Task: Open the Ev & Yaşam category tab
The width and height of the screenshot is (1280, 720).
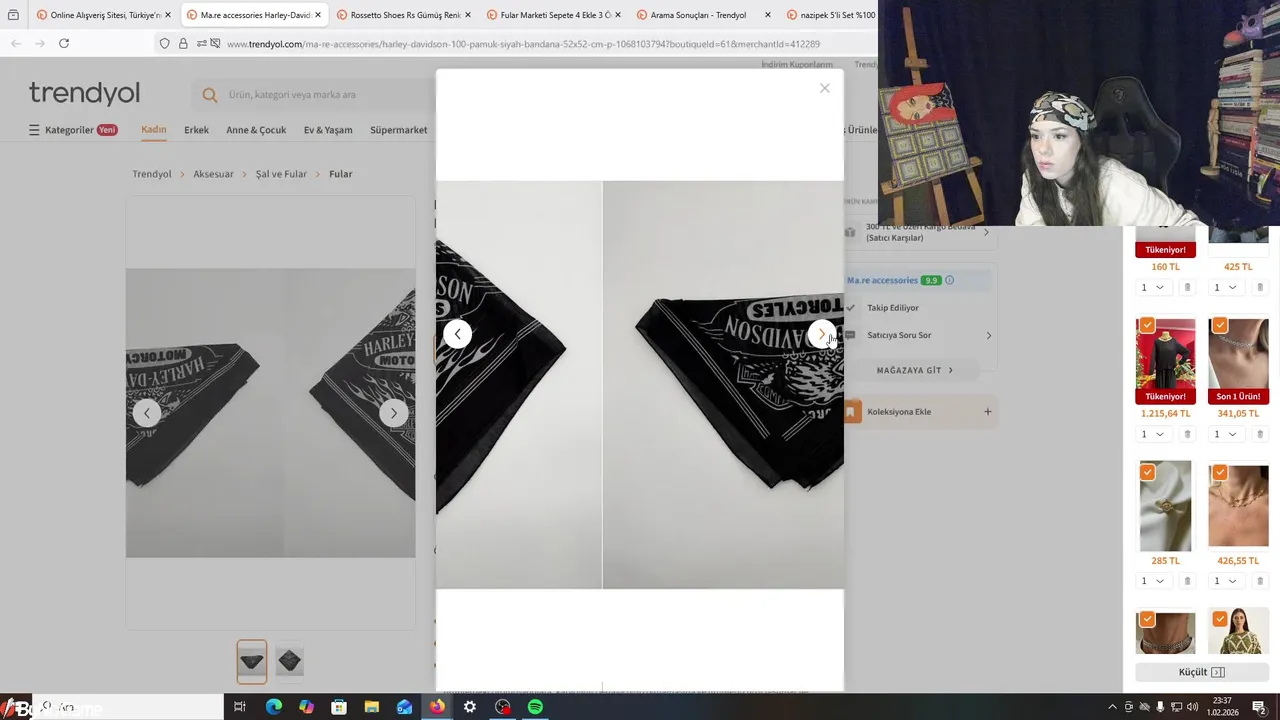Action: pyautogui.click(x=328, y=130)
